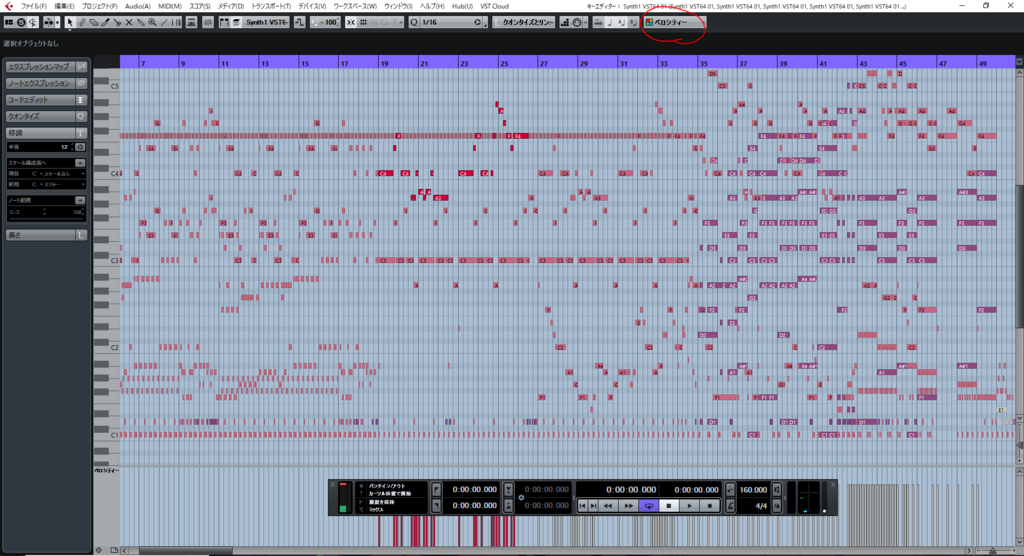Open the 編集(E) menu
Image resolution: width=1024 pixels, height=556 pixels.
pyautogui.click(x=64, y=6)
